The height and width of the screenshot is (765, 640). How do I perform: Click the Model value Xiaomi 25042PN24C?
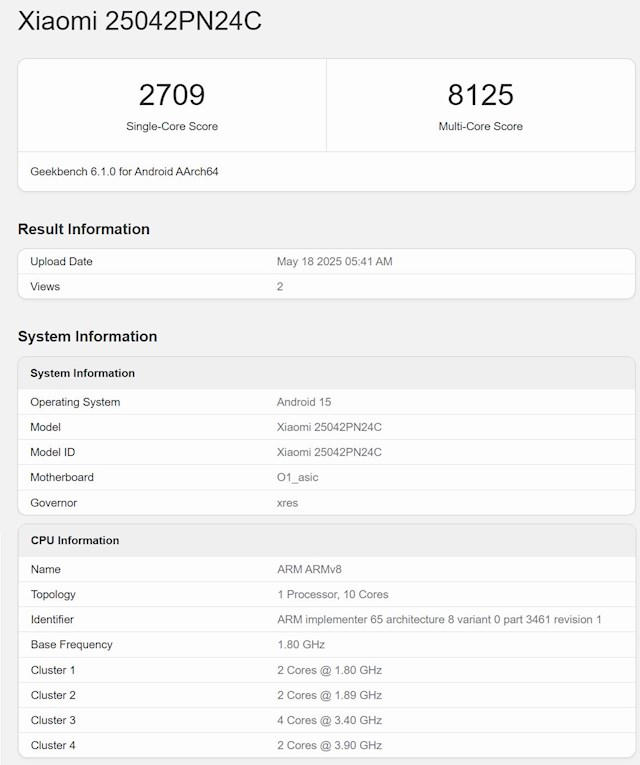point(329,427)
